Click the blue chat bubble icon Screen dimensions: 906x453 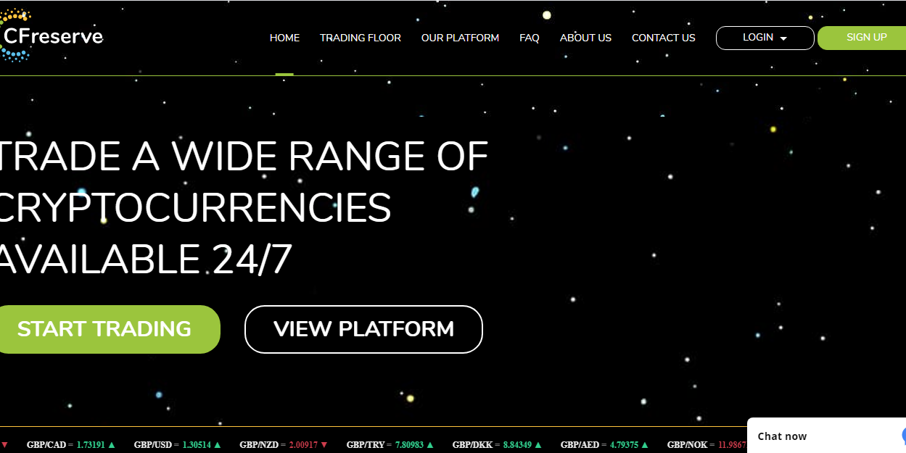(x=902, y=436)
